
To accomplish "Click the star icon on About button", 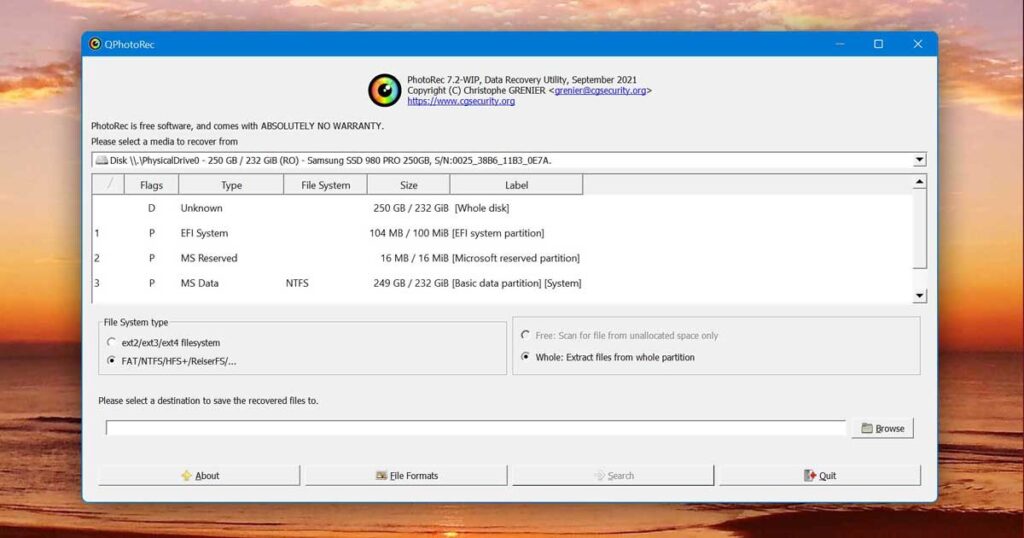I will 186,476.
